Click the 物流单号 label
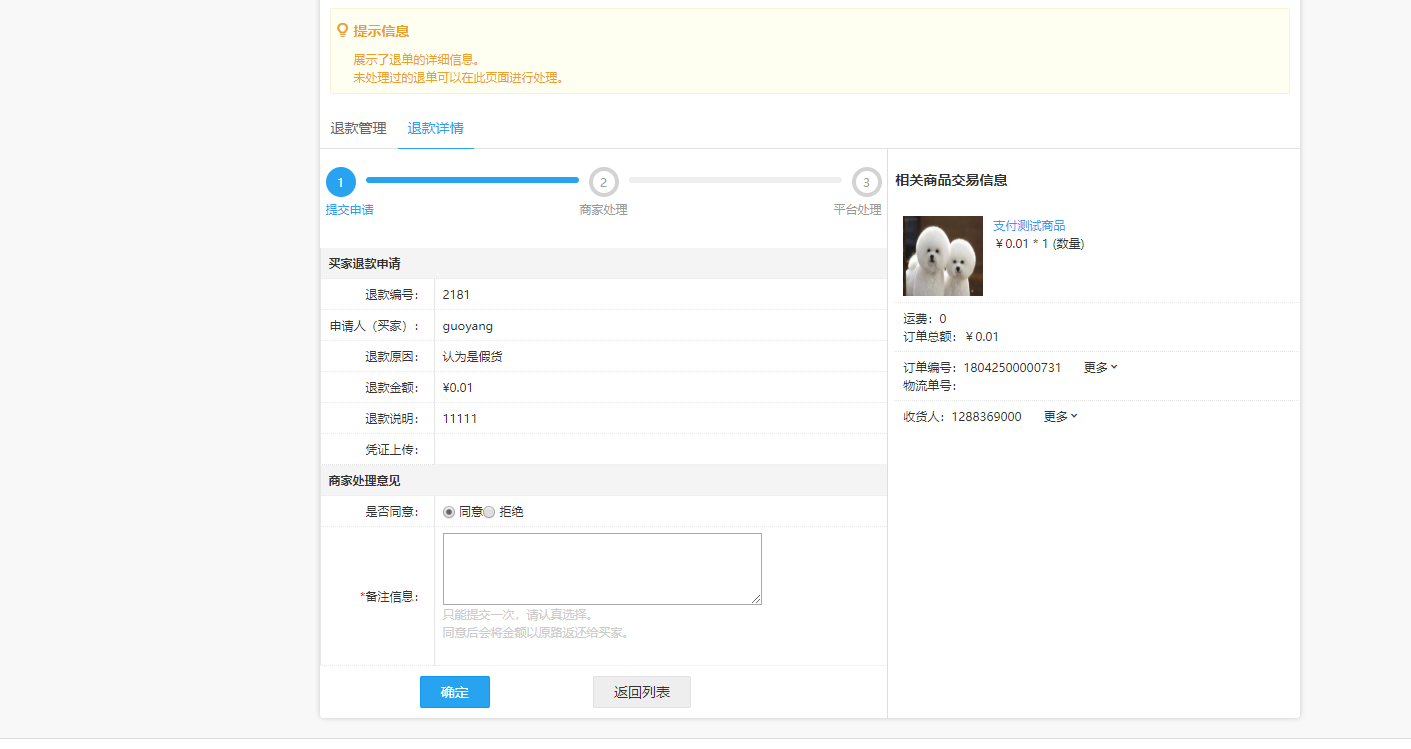Viewport: 1411px width, 749px height. (930, 386)
